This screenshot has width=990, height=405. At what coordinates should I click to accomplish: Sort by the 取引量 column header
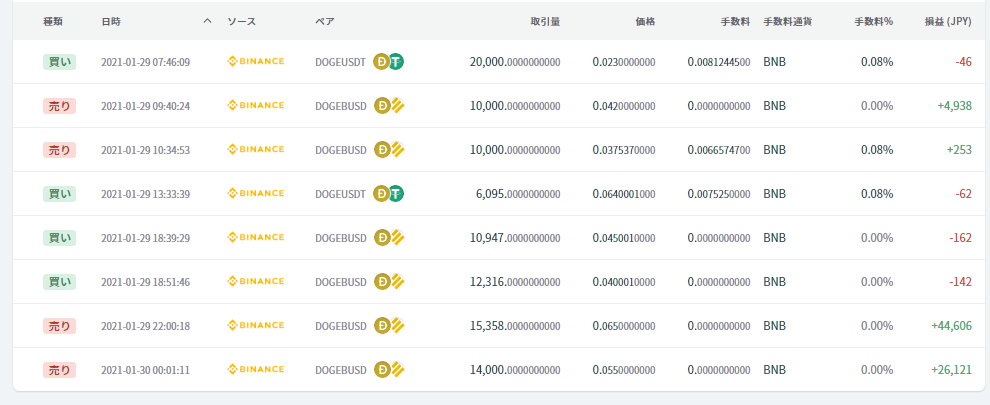point(546,21)
